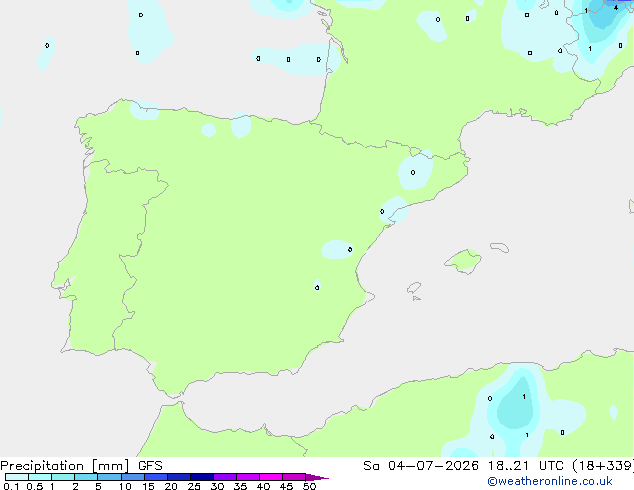Click the 'Sa 04-07-2026 18..21 UTC (18+339)' timestamp

498,466
